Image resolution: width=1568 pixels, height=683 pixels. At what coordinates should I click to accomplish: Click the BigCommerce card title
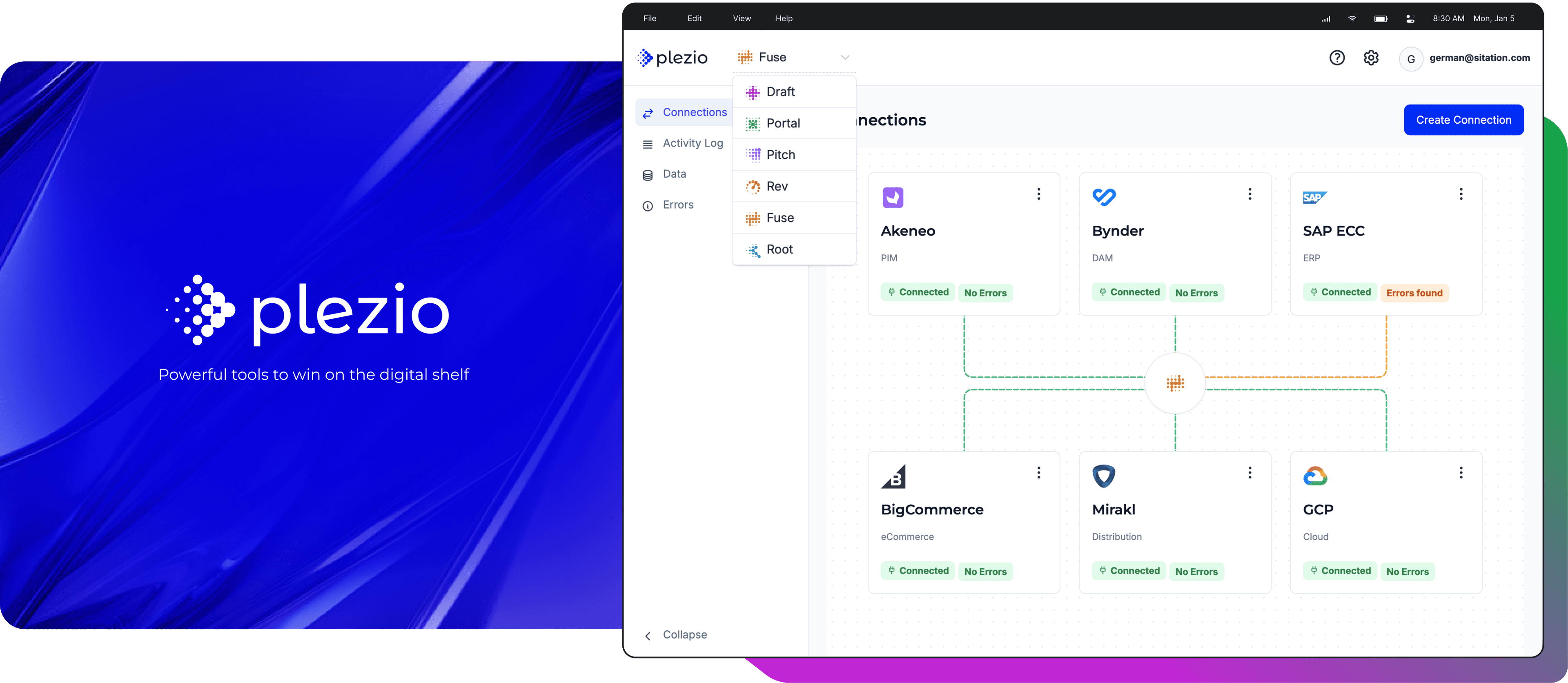point(932,509)
